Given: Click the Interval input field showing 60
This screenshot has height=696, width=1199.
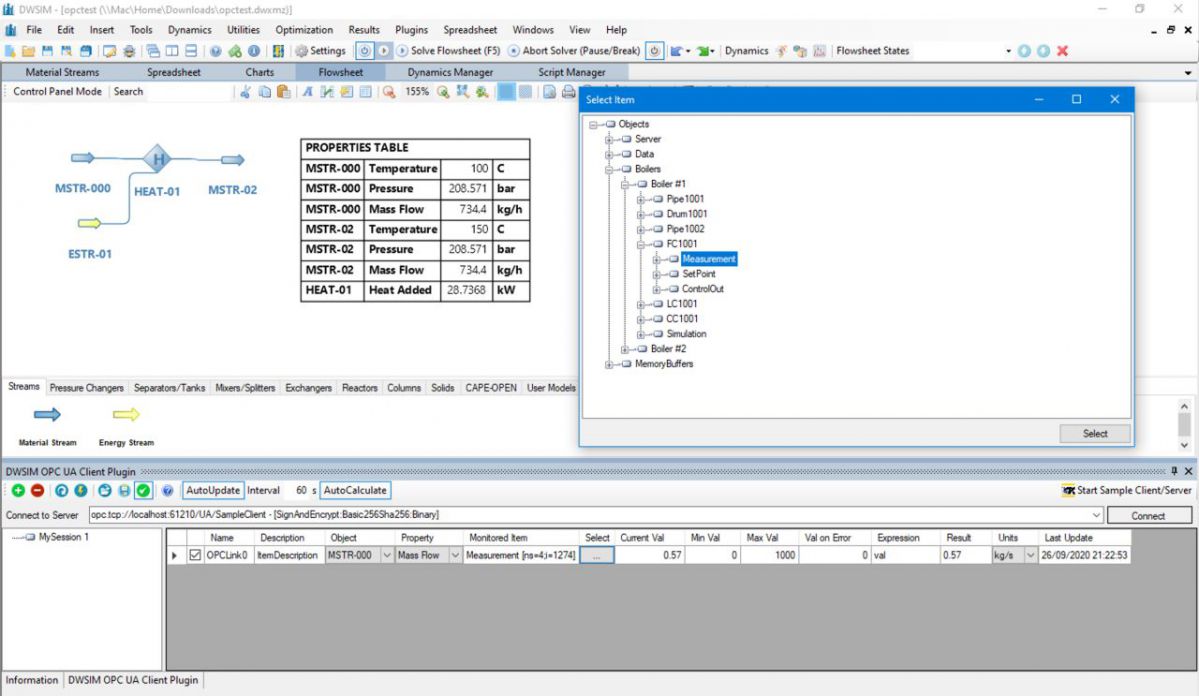Looking at the screenshot, I should [299, 490].
